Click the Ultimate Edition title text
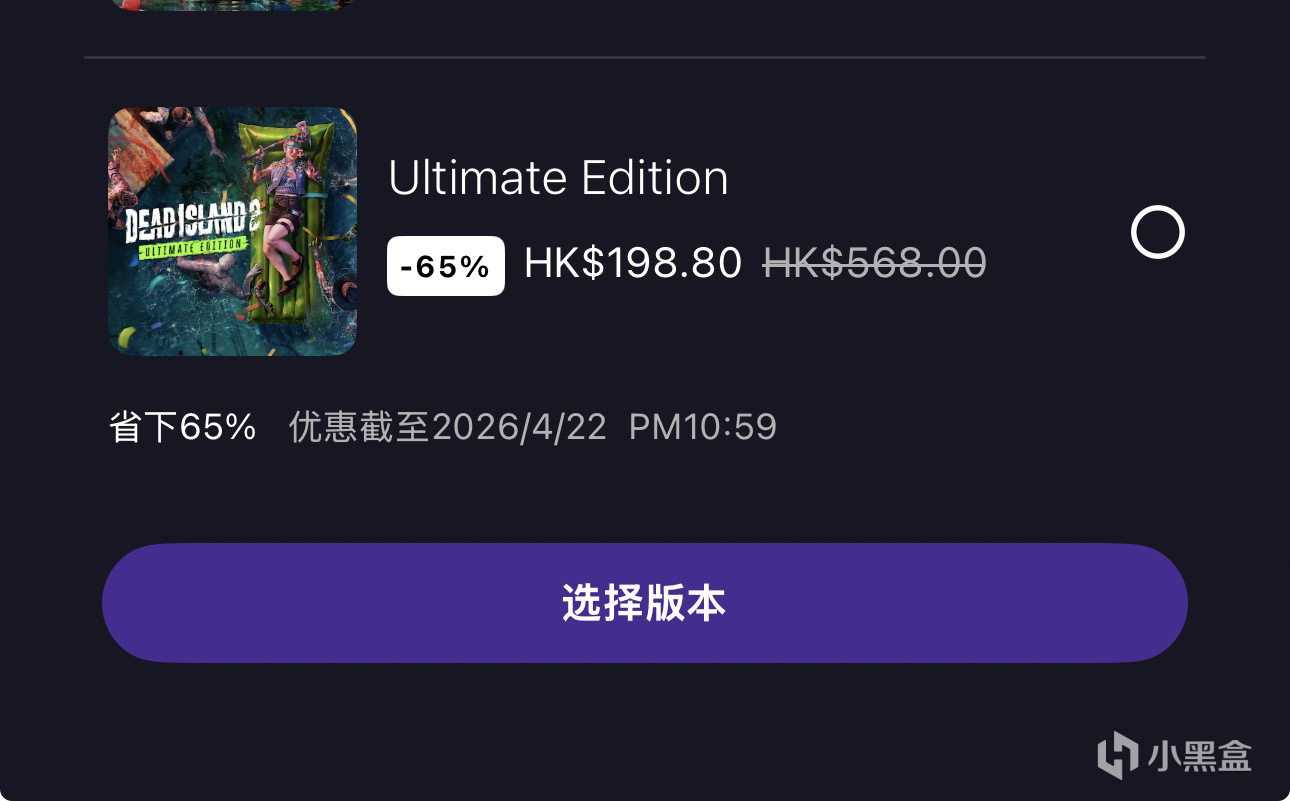The width and height of the screenshot is (1290, 801). pyautogui.click(x=558, y=178)
